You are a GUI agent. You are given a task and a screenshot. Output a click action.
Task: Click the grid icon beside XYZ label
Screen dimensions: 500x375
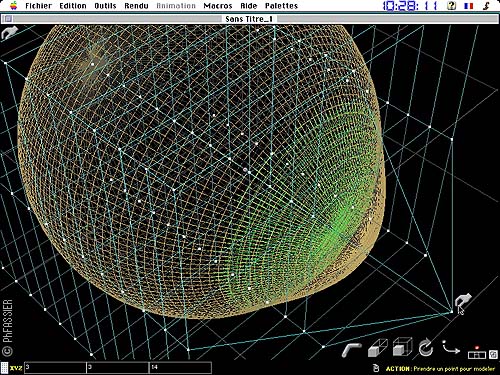(x=4, y=368)
